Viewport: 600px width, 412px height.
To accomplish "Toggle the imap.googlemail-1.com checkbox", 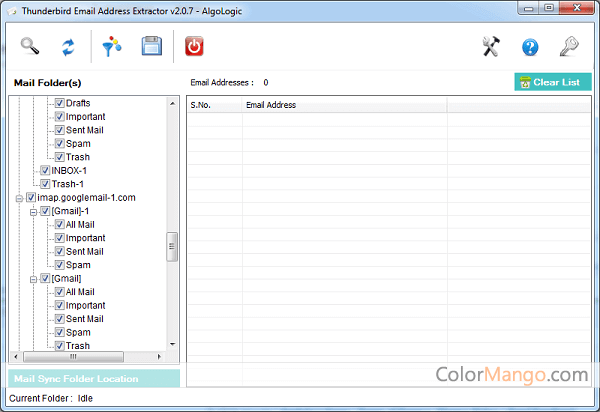I will (31, 197).
